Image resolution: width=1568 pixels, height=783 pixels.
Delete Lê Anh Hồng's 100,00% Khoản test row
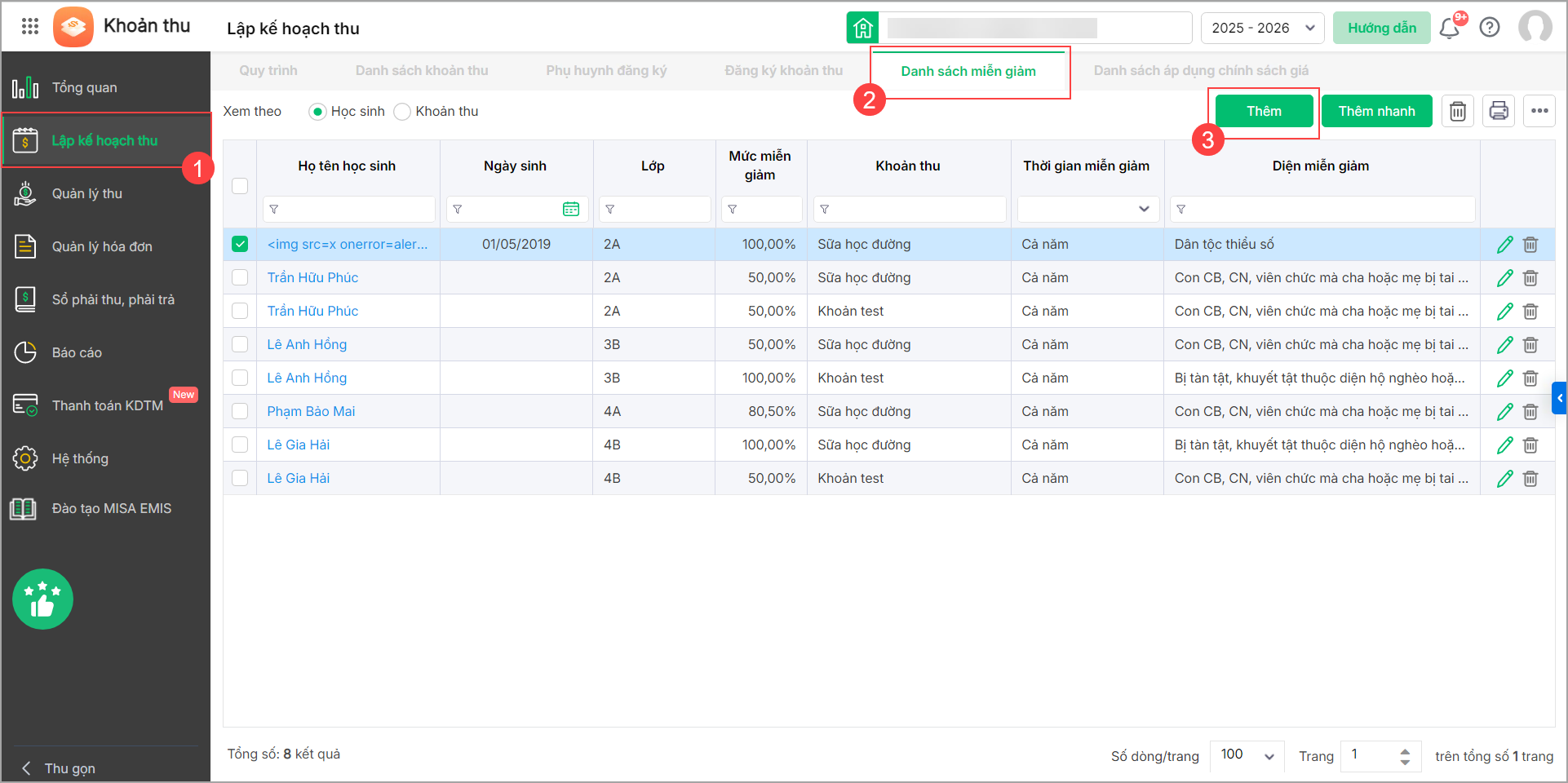click(x=1530, y=378)
